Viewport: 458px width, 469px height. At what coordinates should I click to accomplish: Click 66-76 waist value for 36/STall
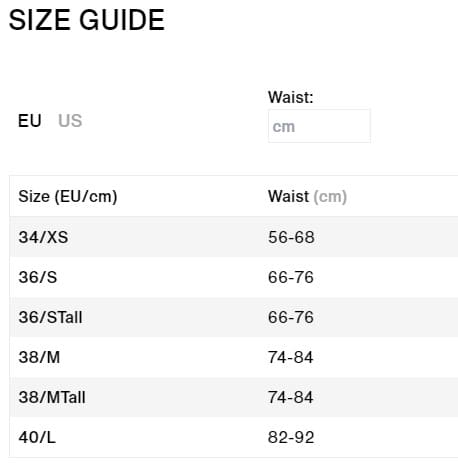coord(291,317)
